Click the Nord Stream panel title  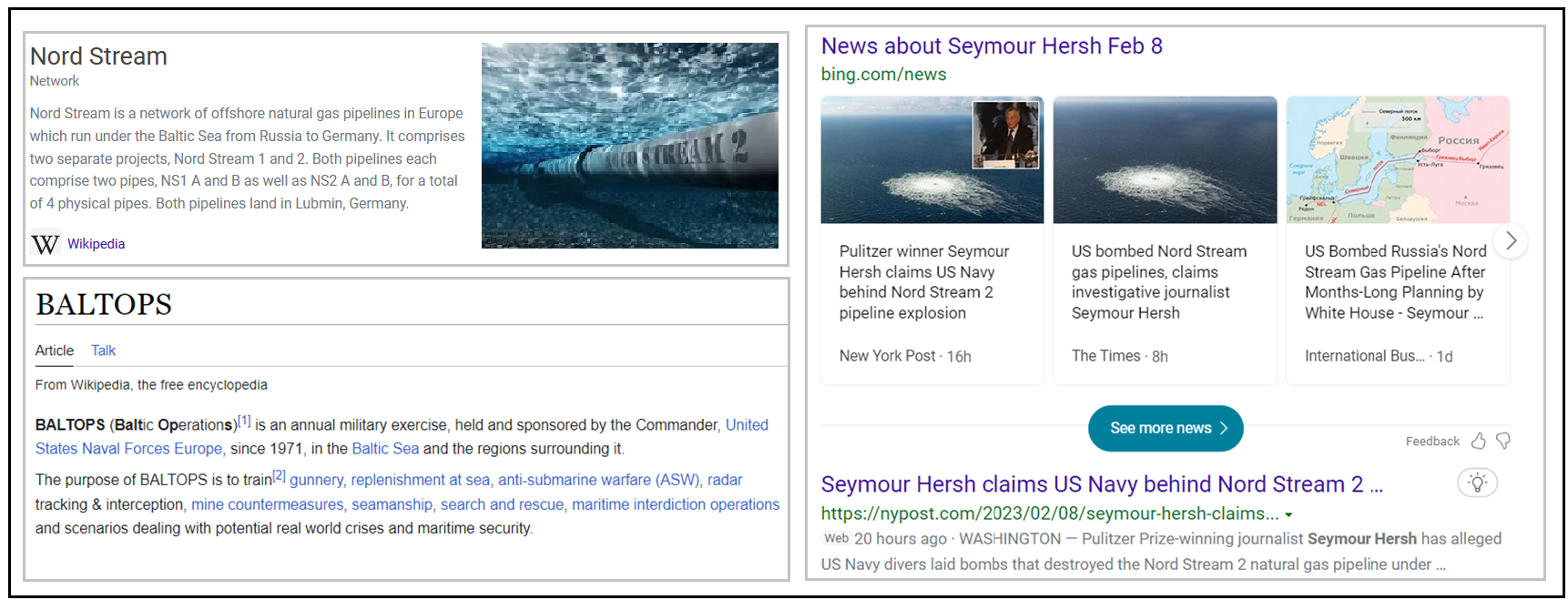click(x=98, y=56)
